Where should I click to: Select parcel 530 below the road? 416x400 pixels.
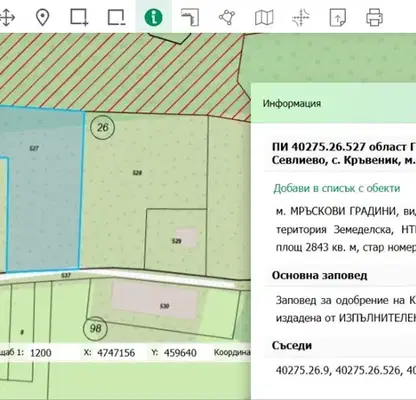coord(164,306)
